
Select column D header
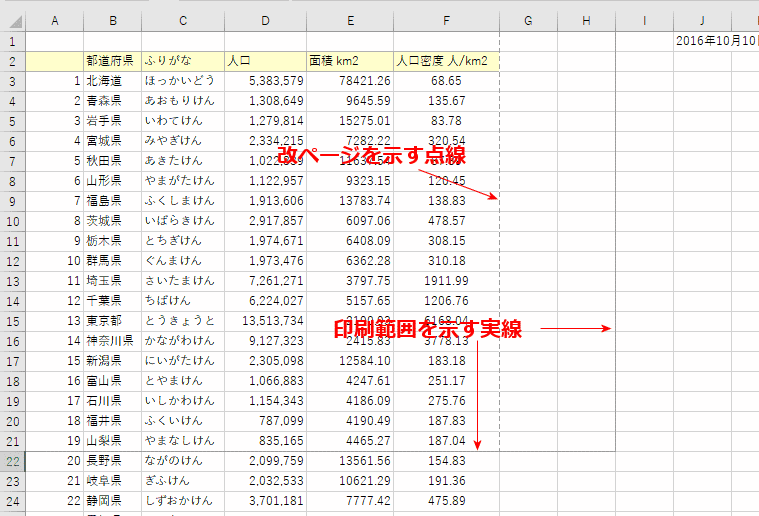pos(264,21)
